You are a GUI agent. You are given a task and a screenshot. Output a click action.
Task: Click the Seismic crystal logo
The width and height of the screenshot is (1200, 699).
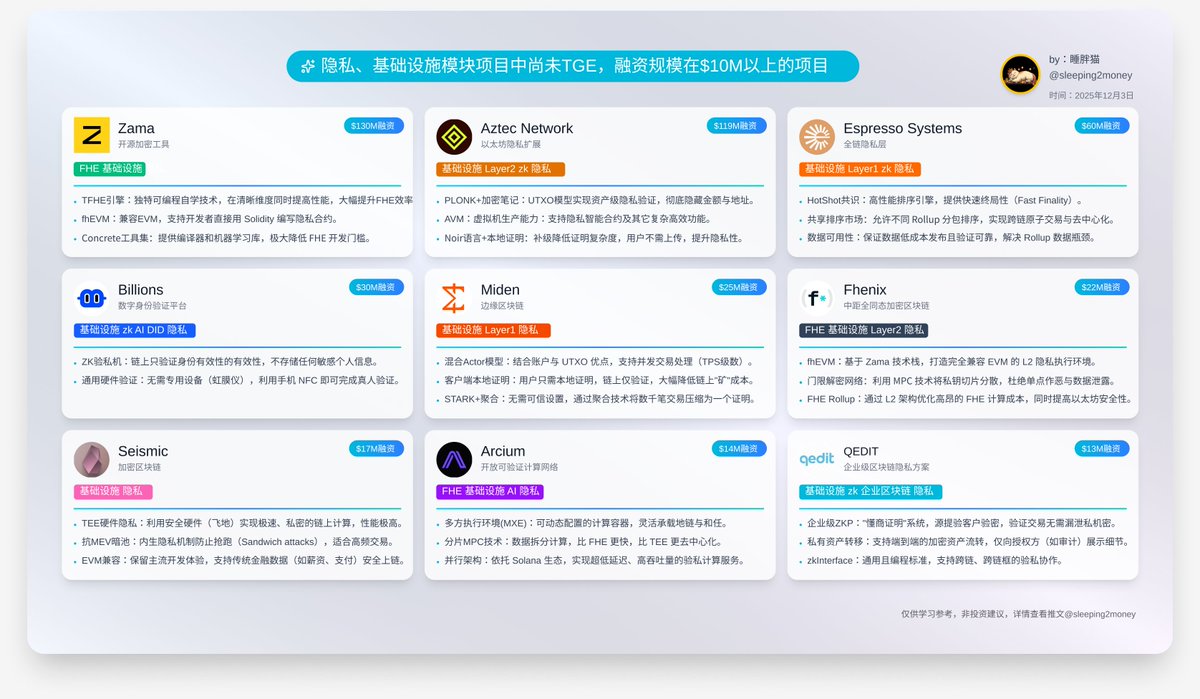[92, 459]
